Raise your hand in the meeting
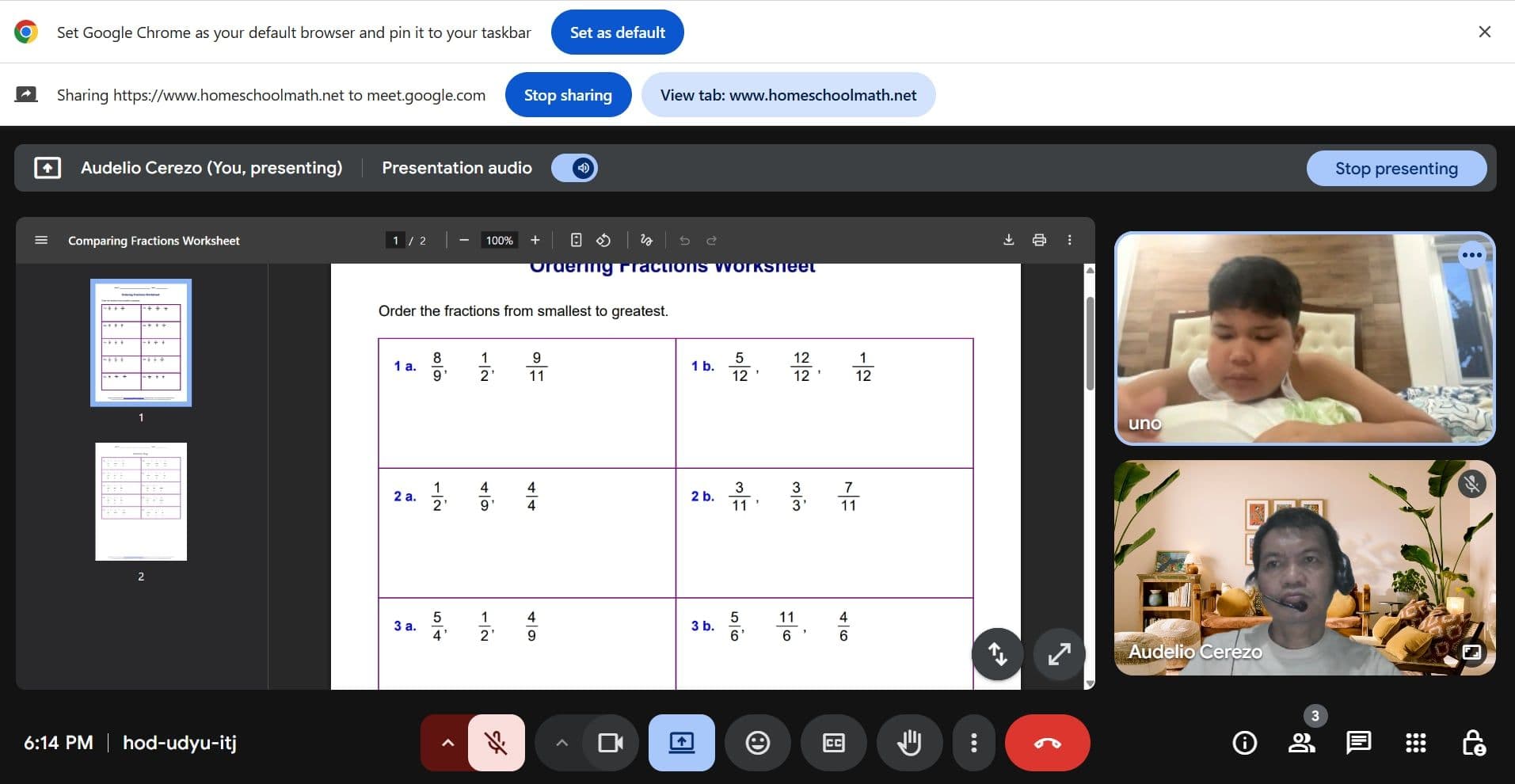1515x784 pixels. [x=909, y=743]
